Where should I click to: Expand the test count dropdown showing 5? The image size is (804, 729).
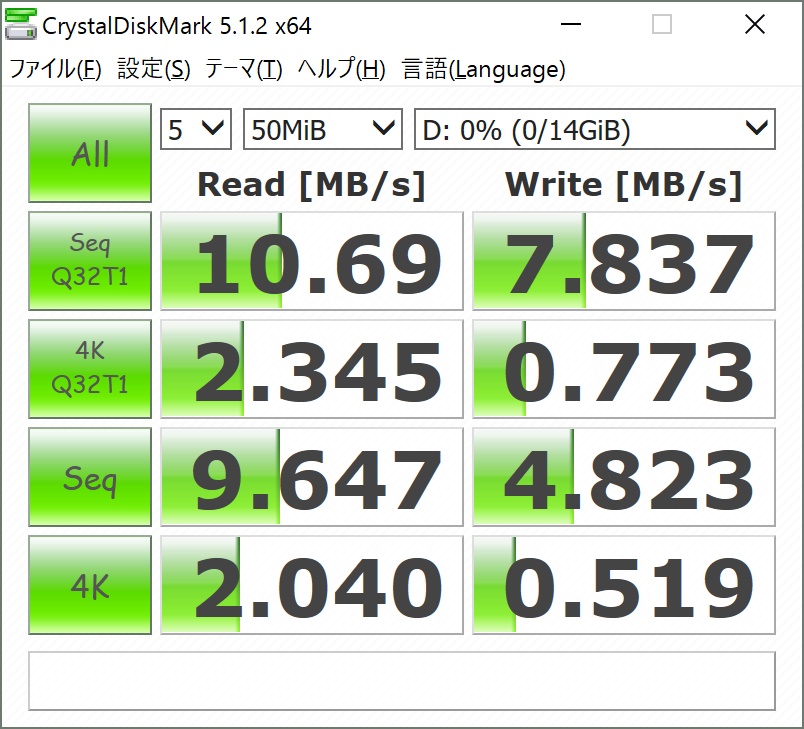tap(196, 129)
